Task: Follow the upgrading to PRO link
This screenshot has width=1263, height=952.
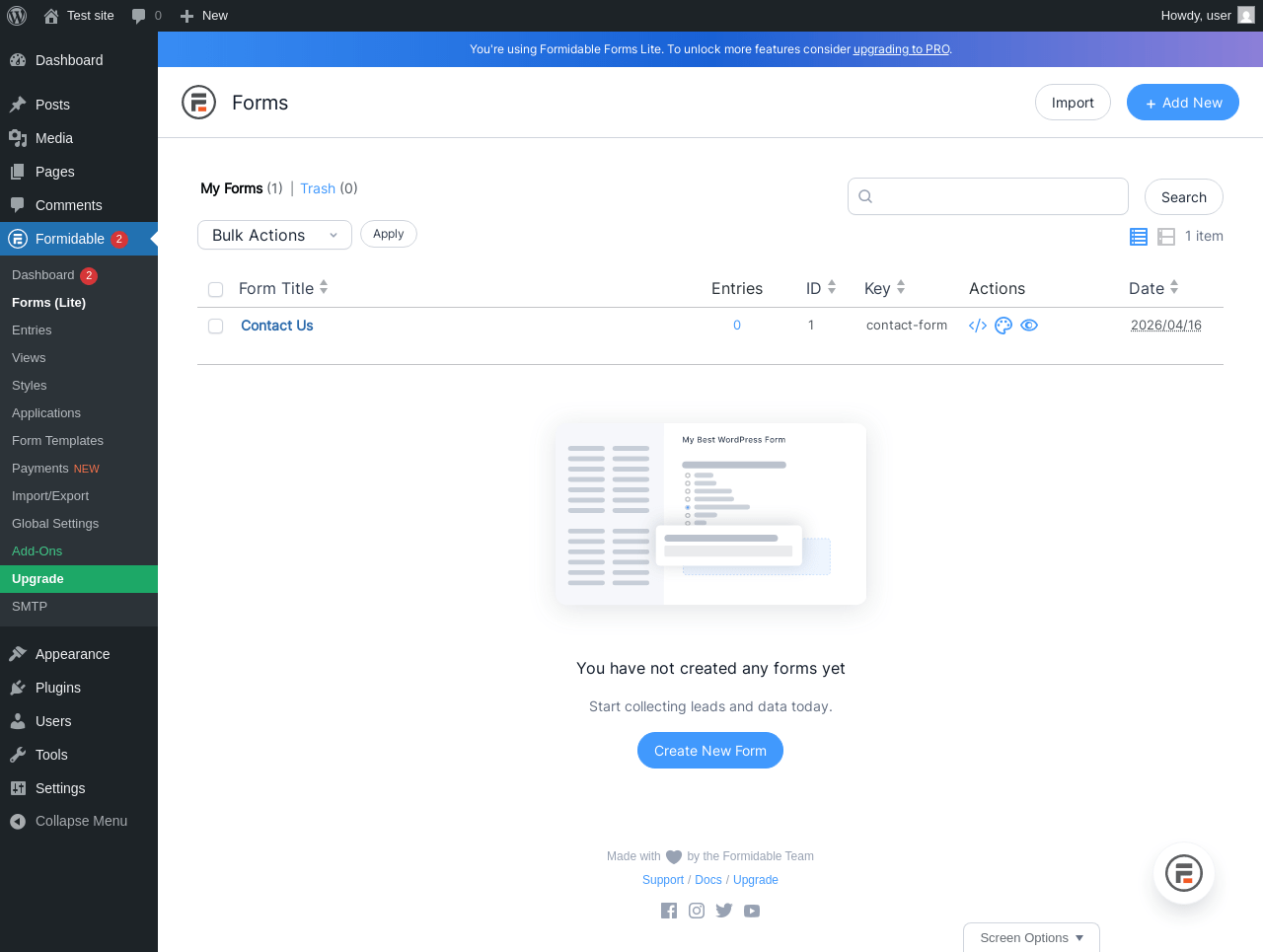Action: point(902,49)
